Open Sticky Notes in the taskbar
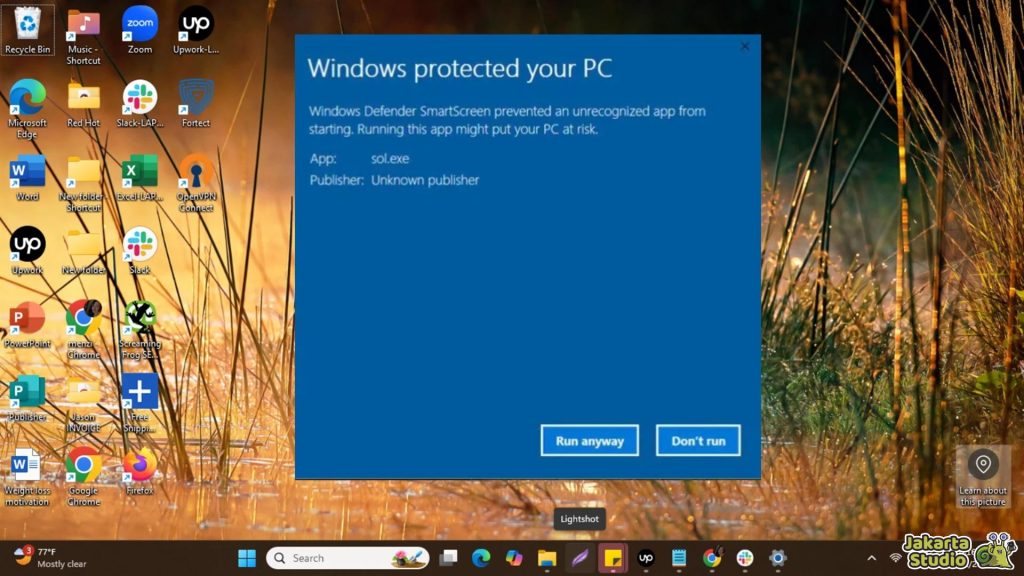 612,558
